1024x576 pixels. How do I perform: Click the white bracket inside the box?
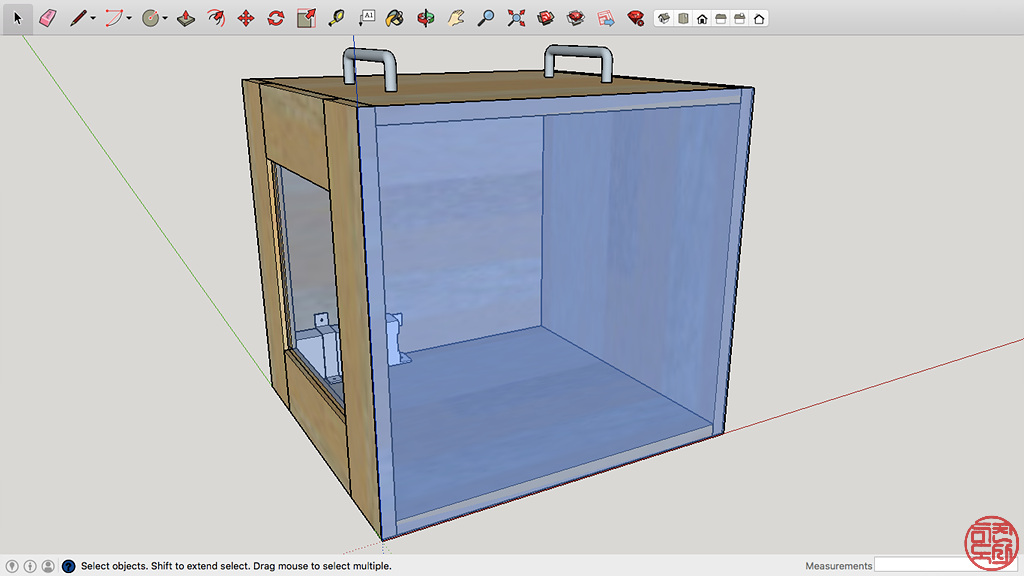[x=396, y=338]
